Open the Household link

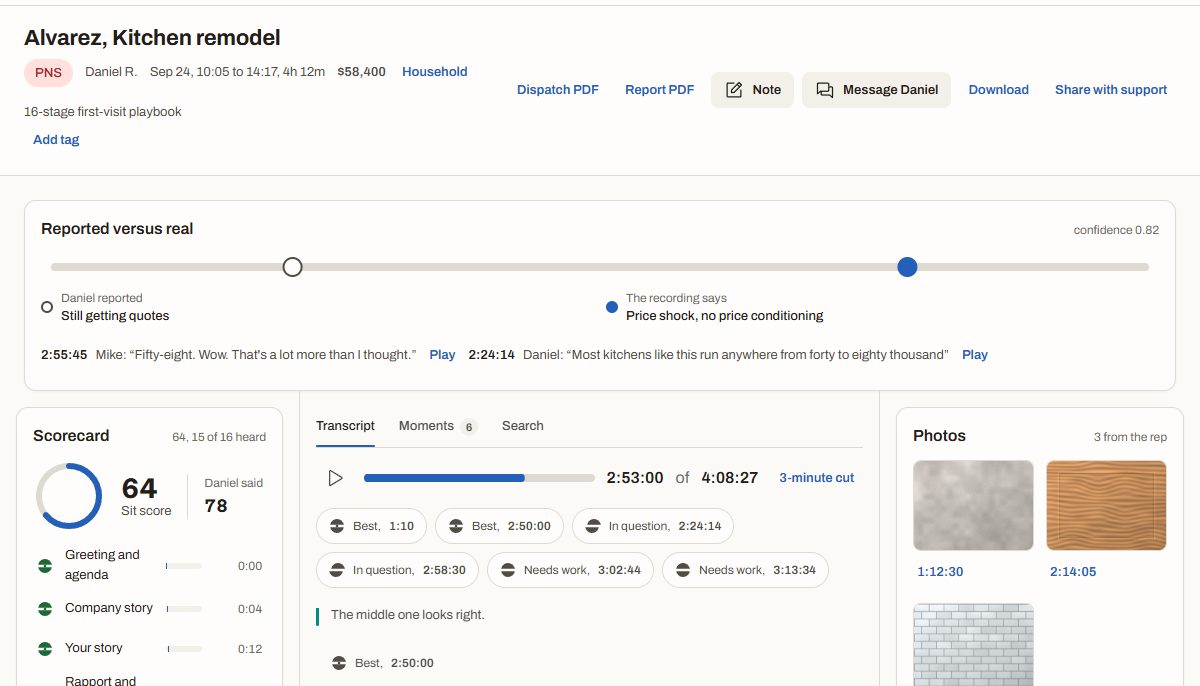pos(435,72)
